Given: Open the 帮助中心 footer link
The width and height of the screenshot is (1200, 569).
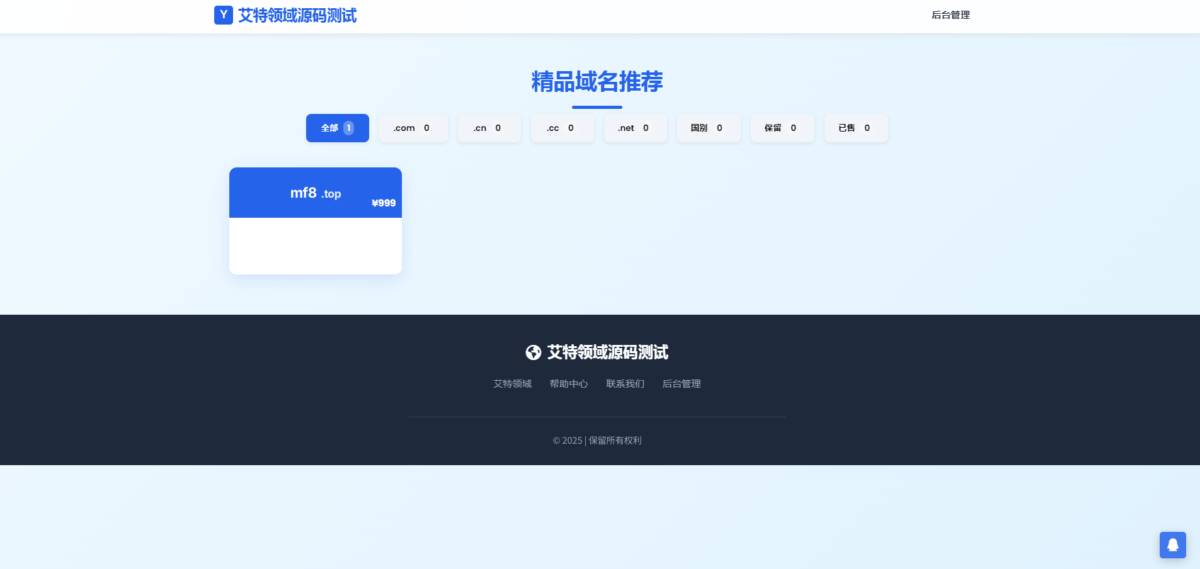Looking at the screenshot, I should [x=568, y=384].
